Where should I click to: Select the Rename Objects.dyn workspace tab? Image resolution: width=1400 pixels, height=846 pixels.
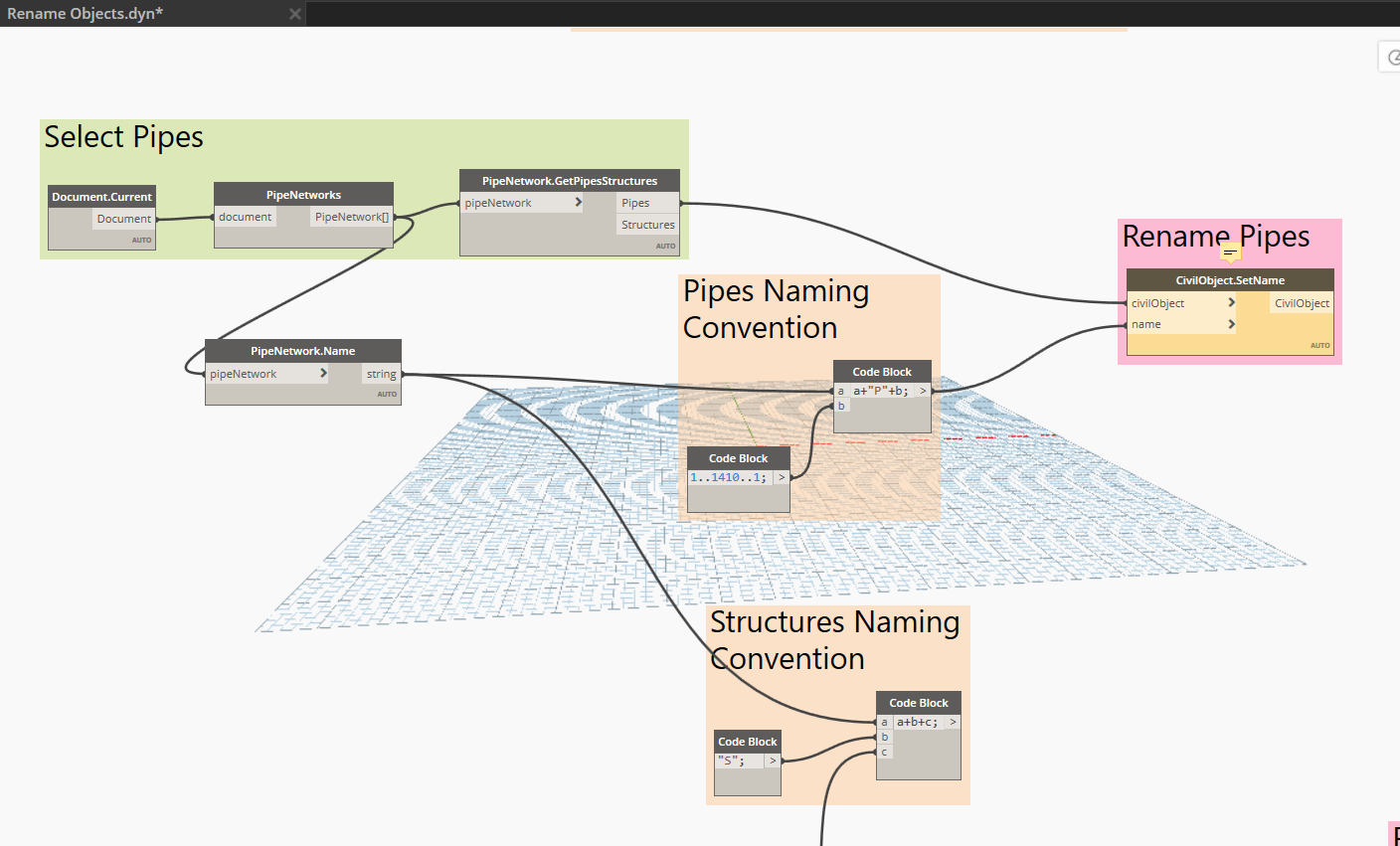point(86,14)
